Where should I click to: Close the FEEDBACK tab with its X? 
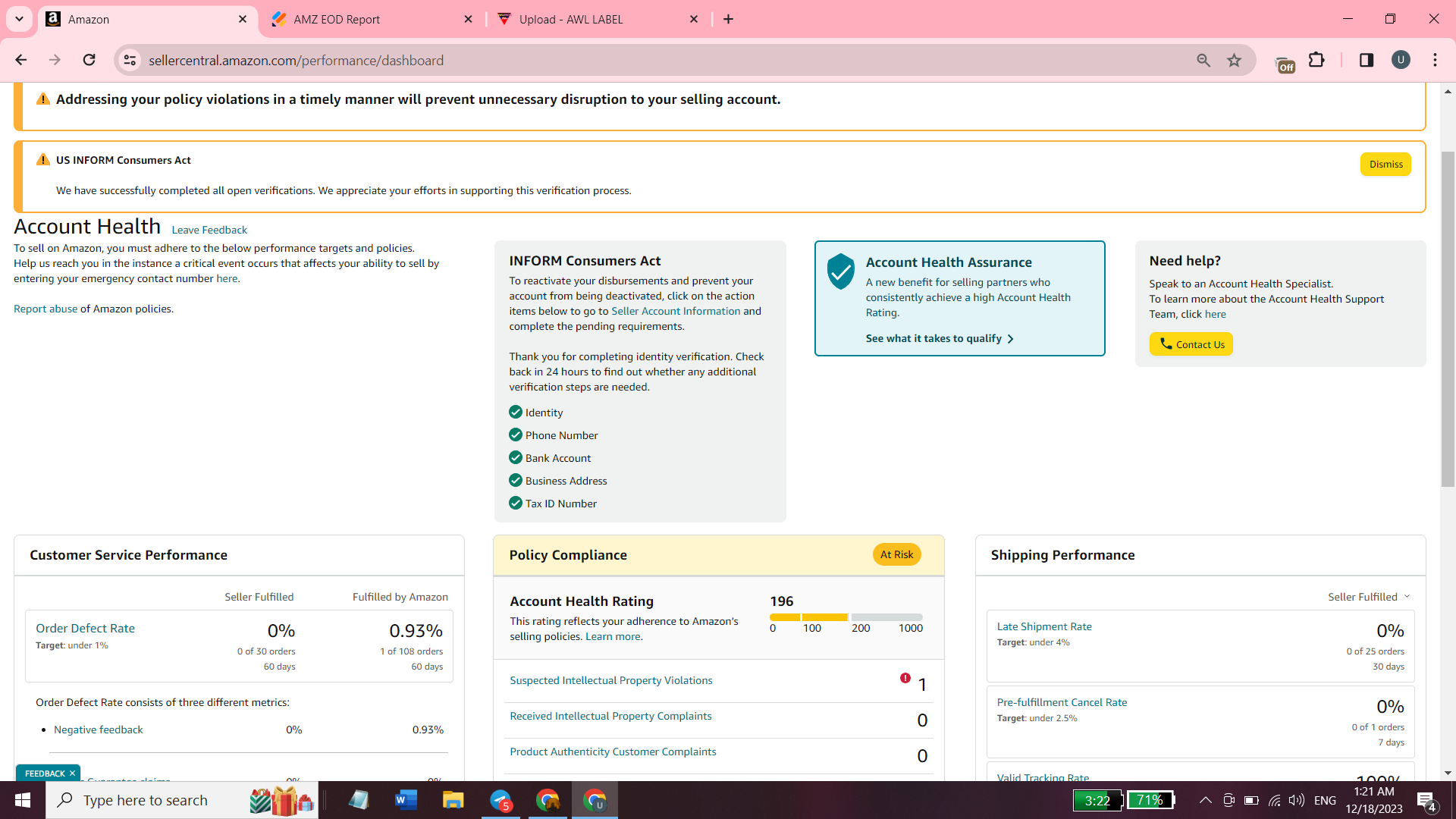point(72,773)
